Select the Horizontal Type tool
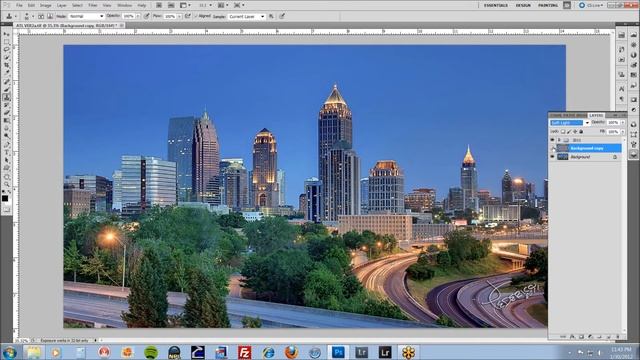 (x=7, y=153)
